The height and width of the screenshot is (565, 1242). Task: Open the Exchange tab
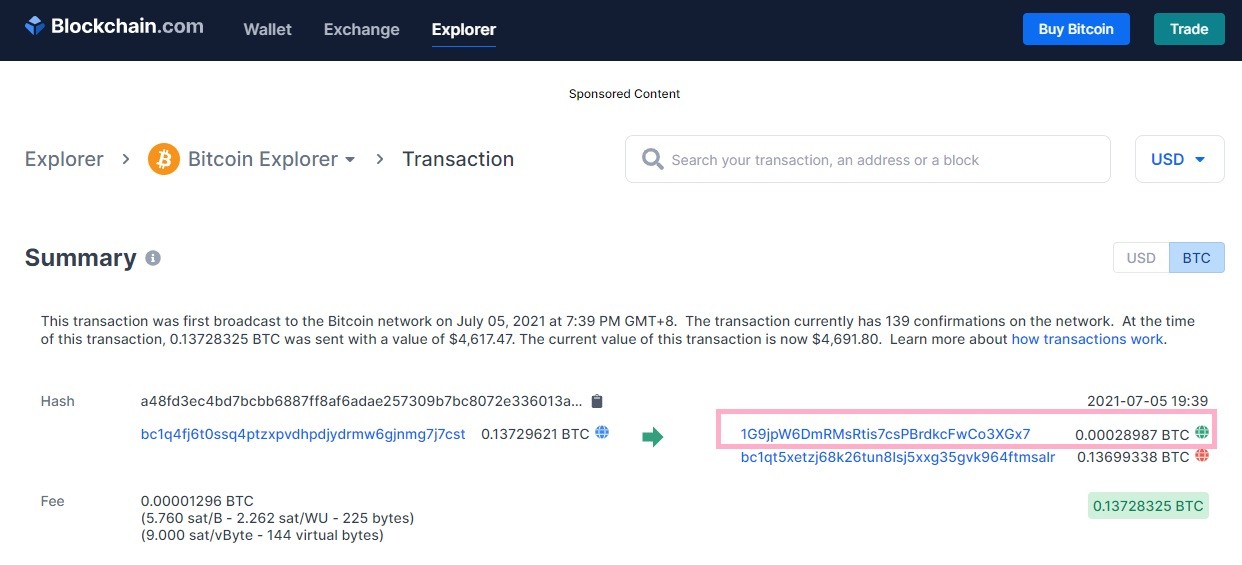361,29
